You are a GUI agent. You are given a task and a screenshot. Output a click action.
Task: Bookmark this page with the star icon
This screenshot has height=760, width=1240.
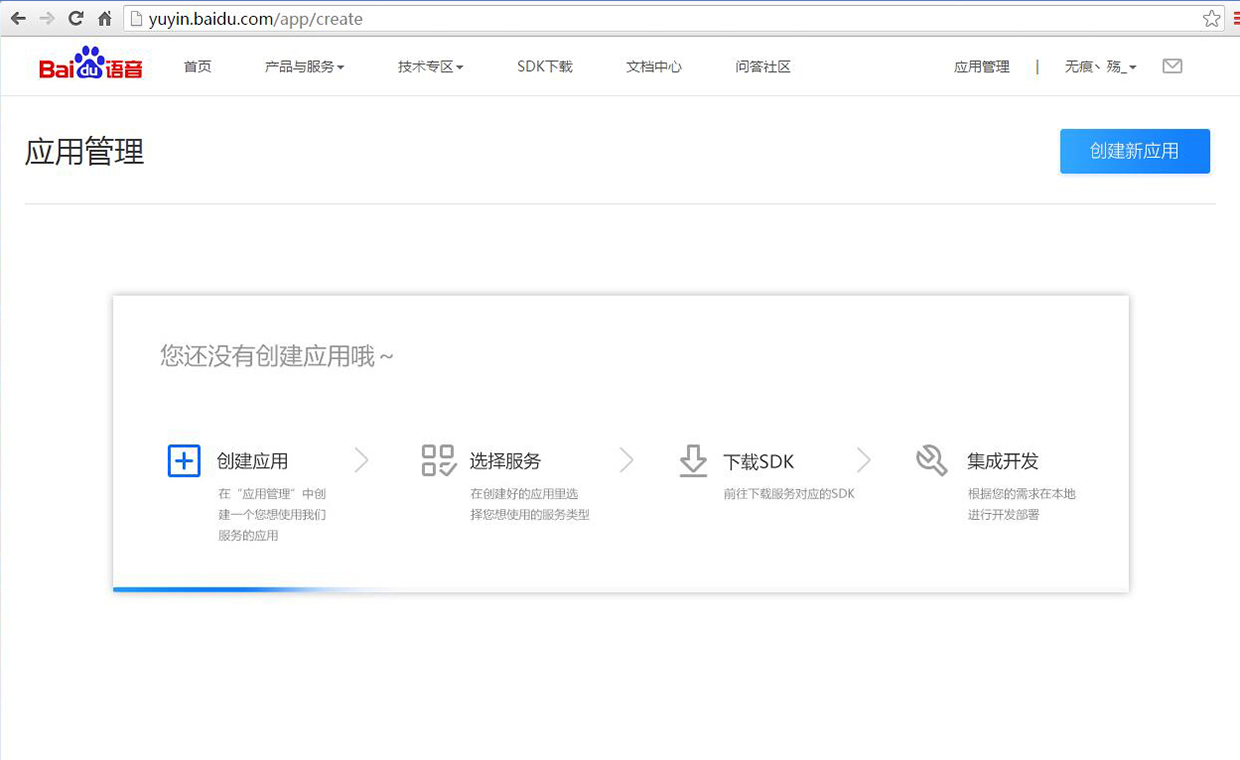click(1211, 18)
